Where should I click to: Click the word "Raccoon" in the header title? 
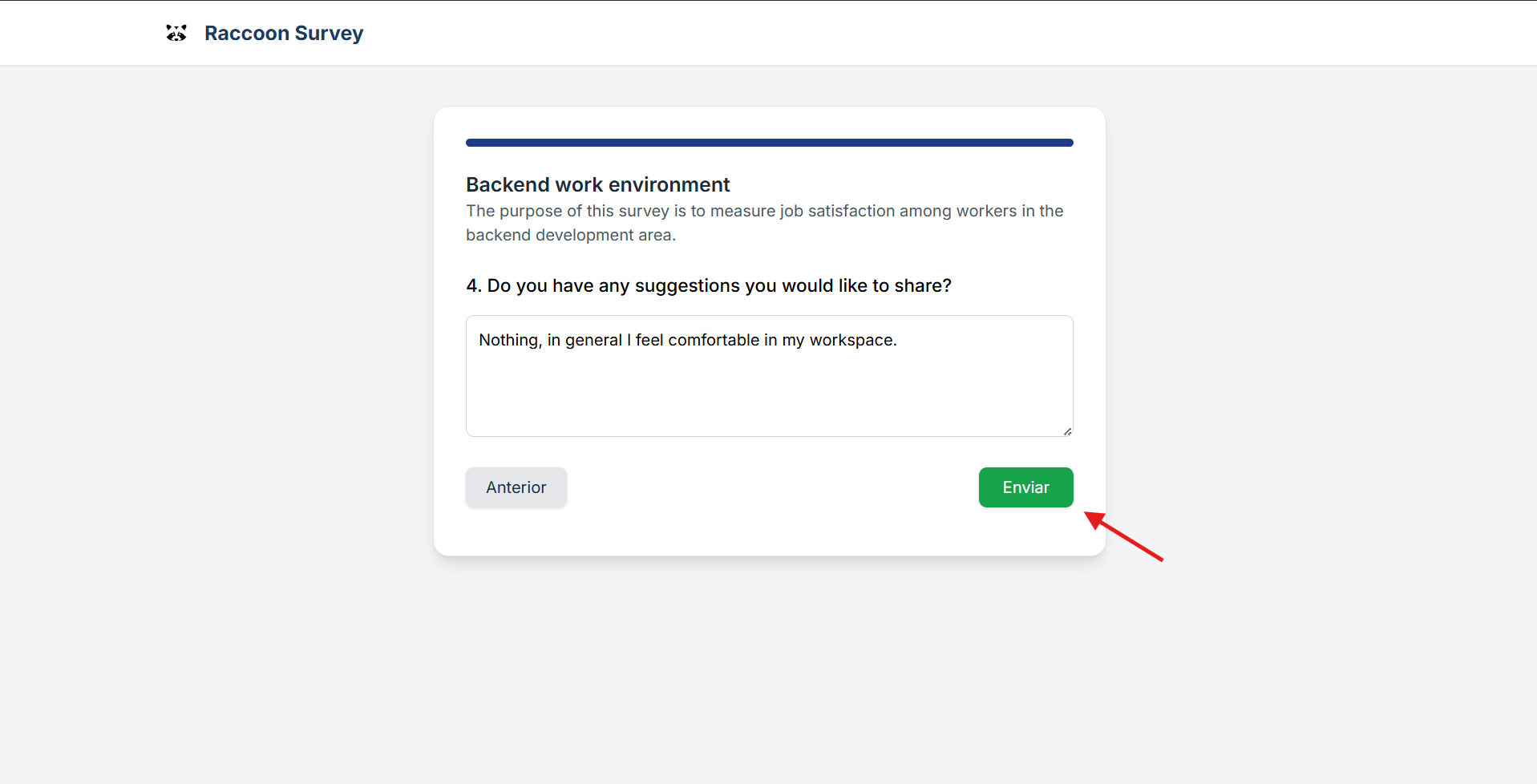[247, 33]
